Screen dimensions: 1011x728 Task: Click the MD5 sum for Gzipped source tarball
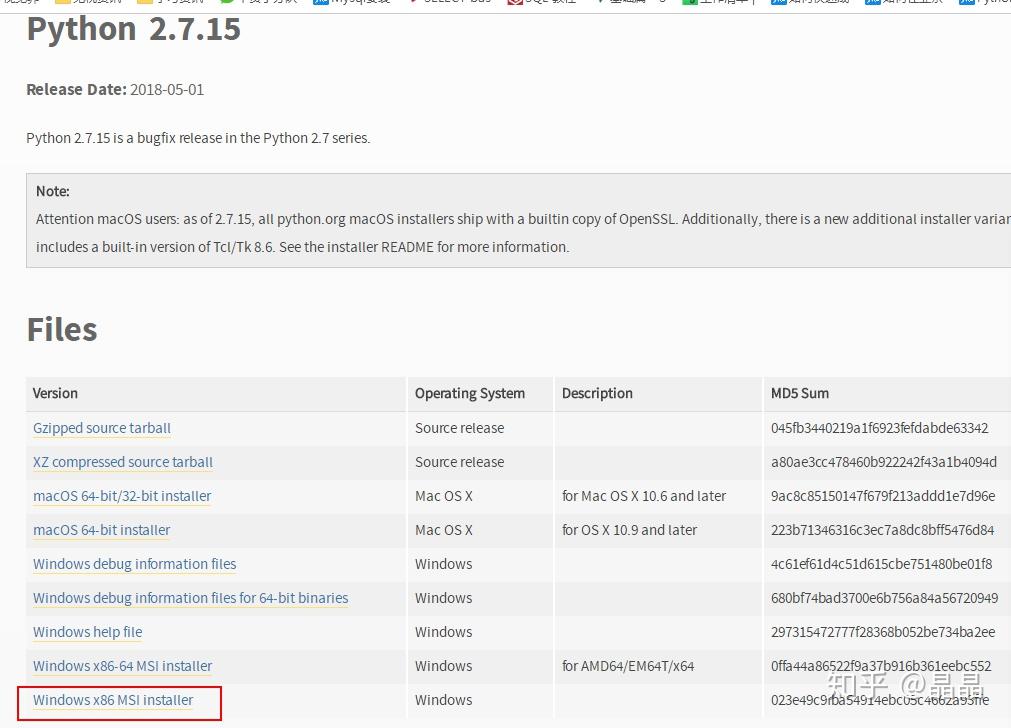coord(879,428)
